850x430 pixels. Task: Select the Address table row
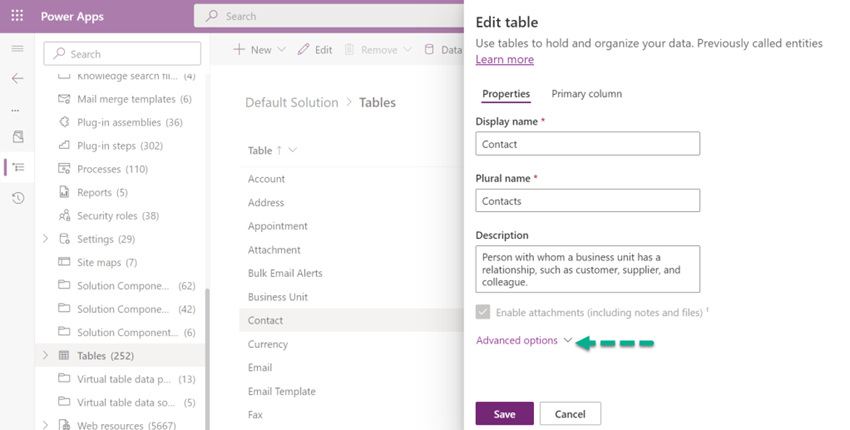click(x=351, y=202)
